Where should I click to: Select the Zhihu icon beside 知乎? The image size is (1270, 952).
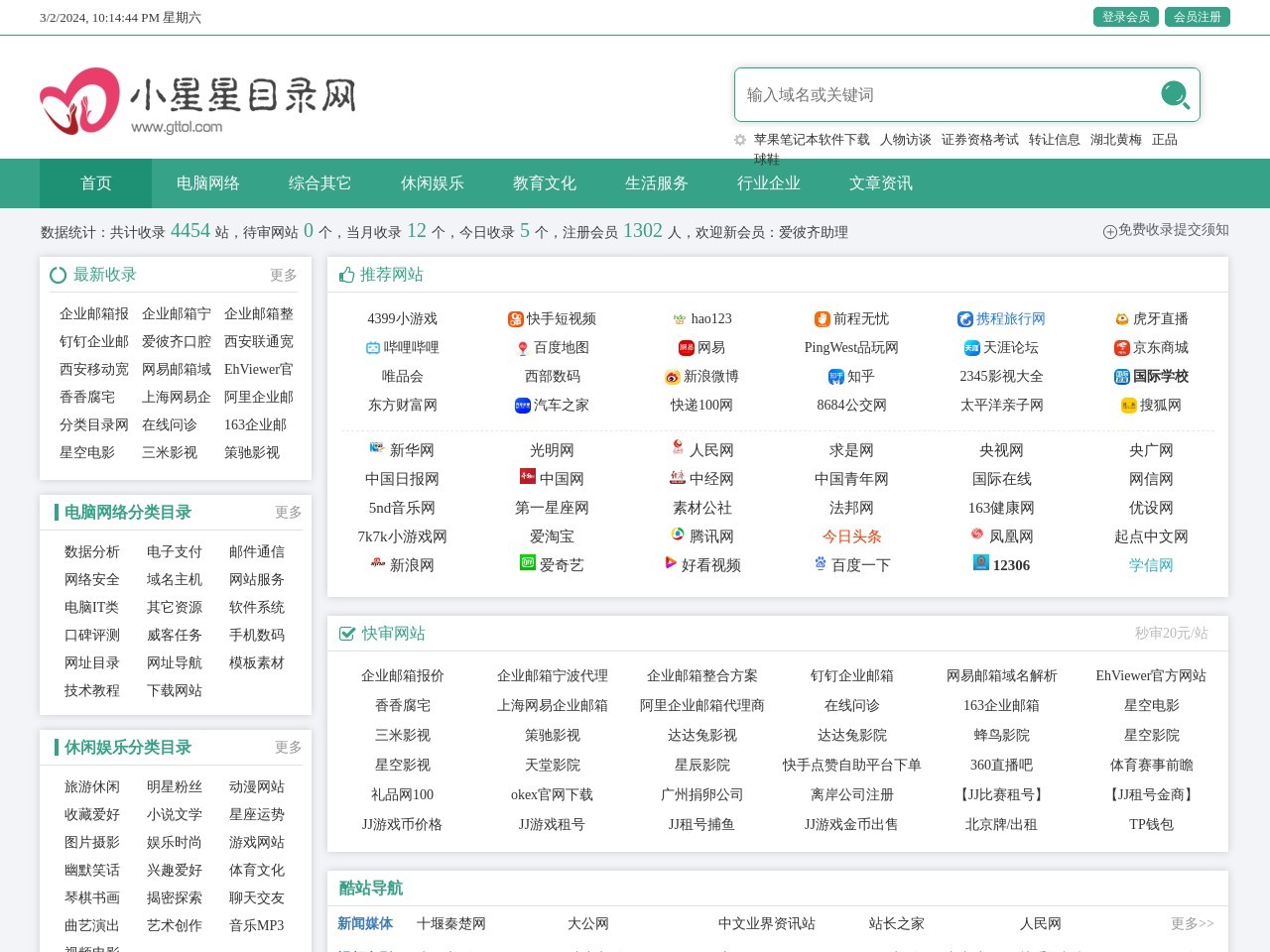pyautogui.click(x=836, y=377)
